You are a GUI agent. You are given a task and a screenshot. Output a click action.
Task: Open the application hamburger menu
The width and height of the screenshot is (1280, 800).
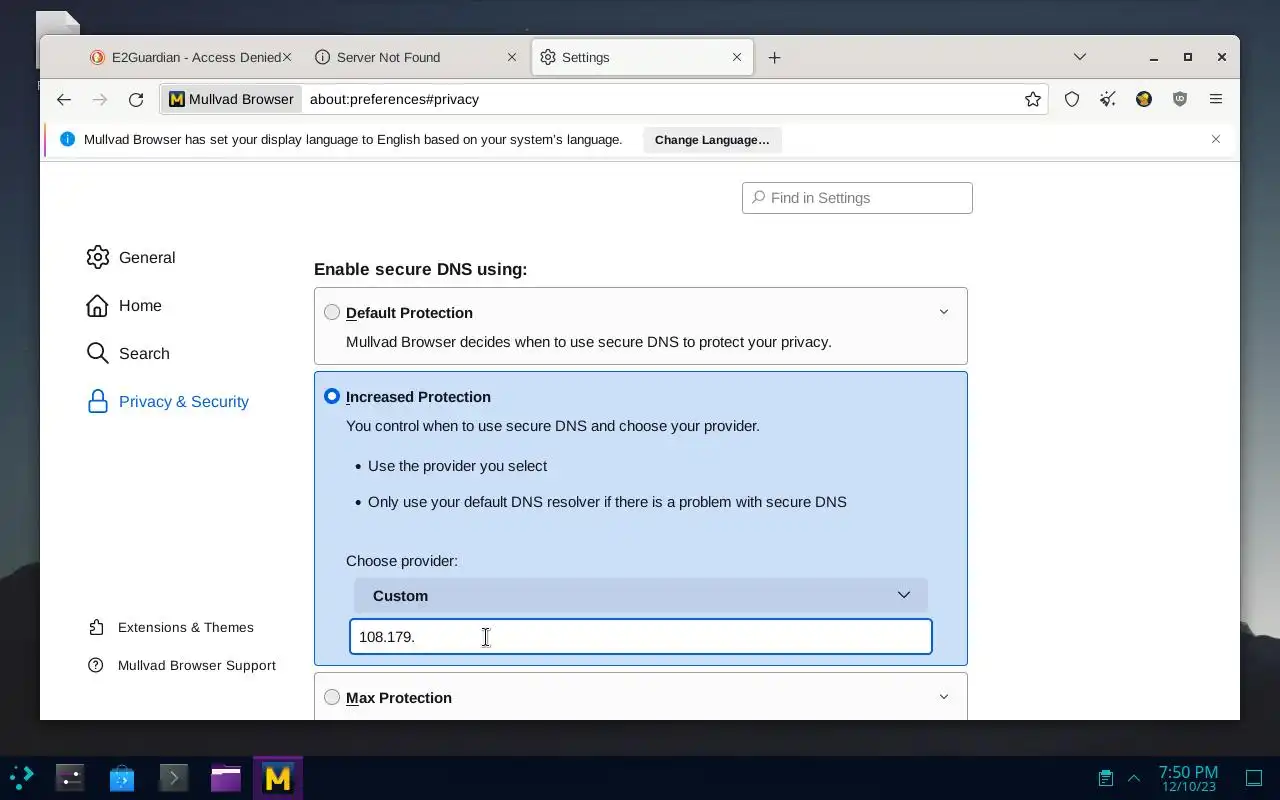(1216, 99)
